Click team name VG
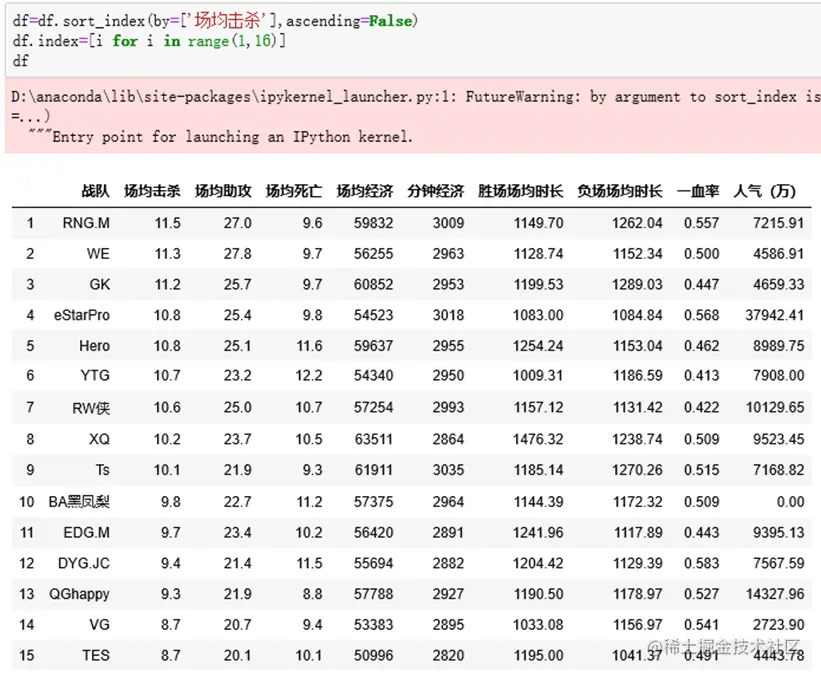The image size is (821, 677). 99,625
